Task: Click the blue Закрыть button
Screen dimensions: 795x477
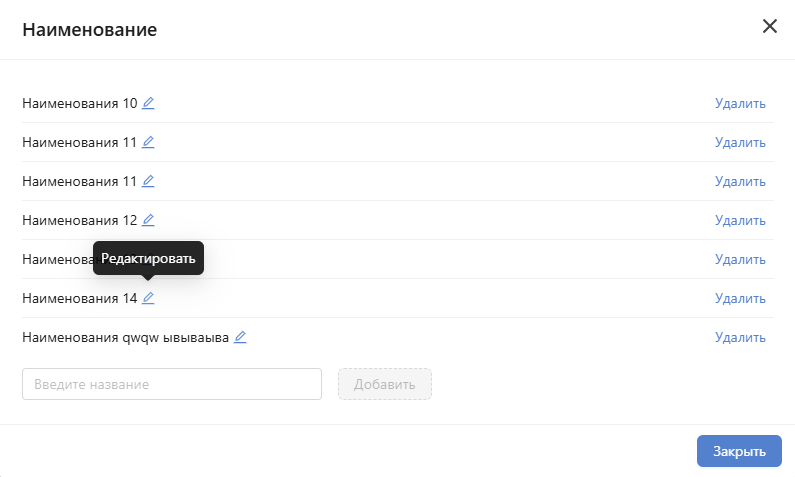Action: pos(739,451)
